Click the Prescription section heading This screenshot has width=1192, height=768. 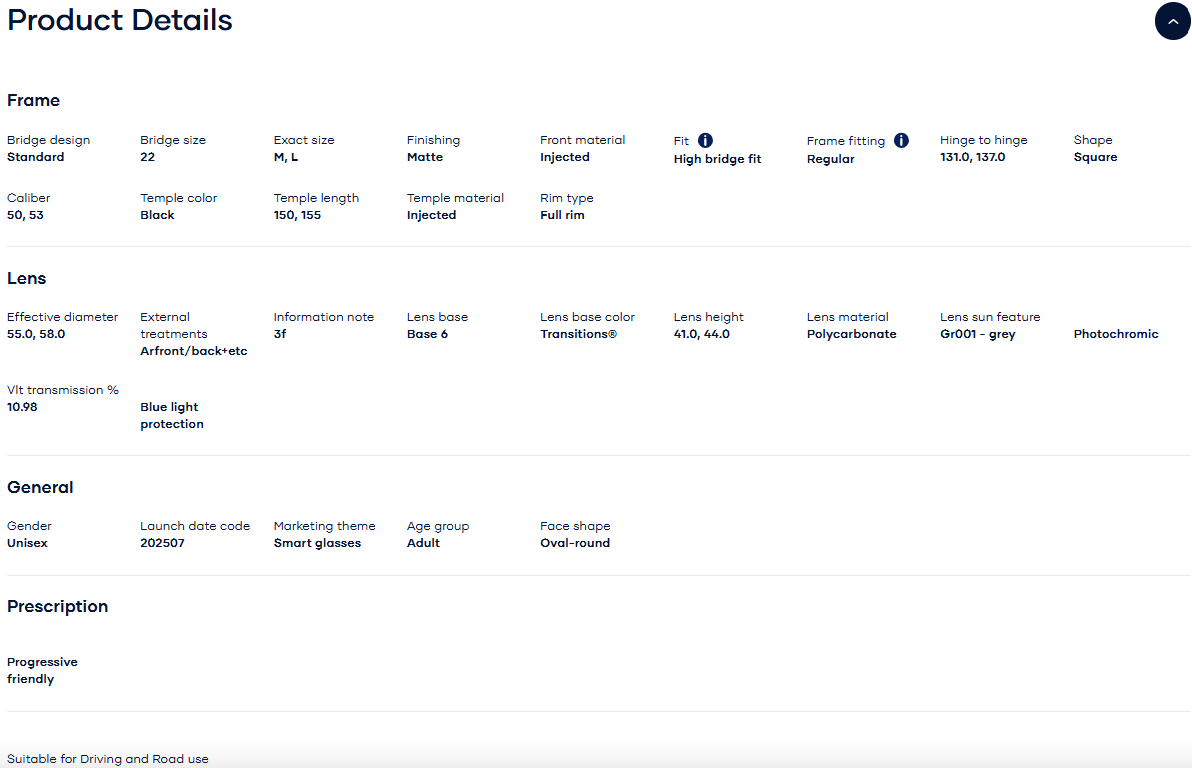pyautogui.click(x=58, y=607)
